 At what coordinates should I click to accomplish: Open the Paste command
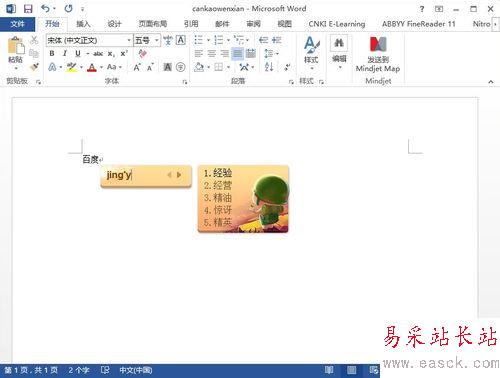click(15, 53)
